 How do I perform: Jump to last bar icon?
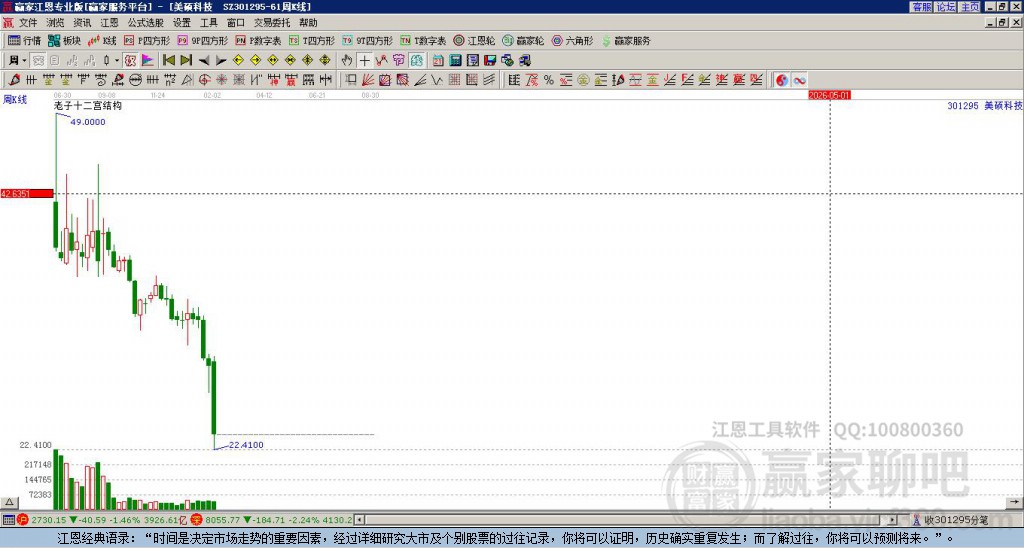(186, 61)
